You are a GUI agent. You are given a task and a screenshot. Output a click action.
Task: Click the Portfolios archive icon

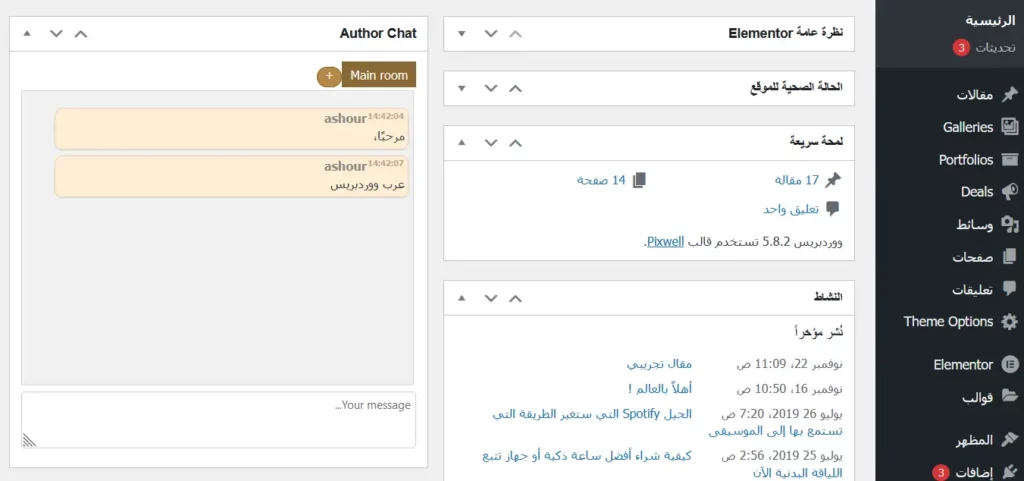click(x=1009, y=160)
